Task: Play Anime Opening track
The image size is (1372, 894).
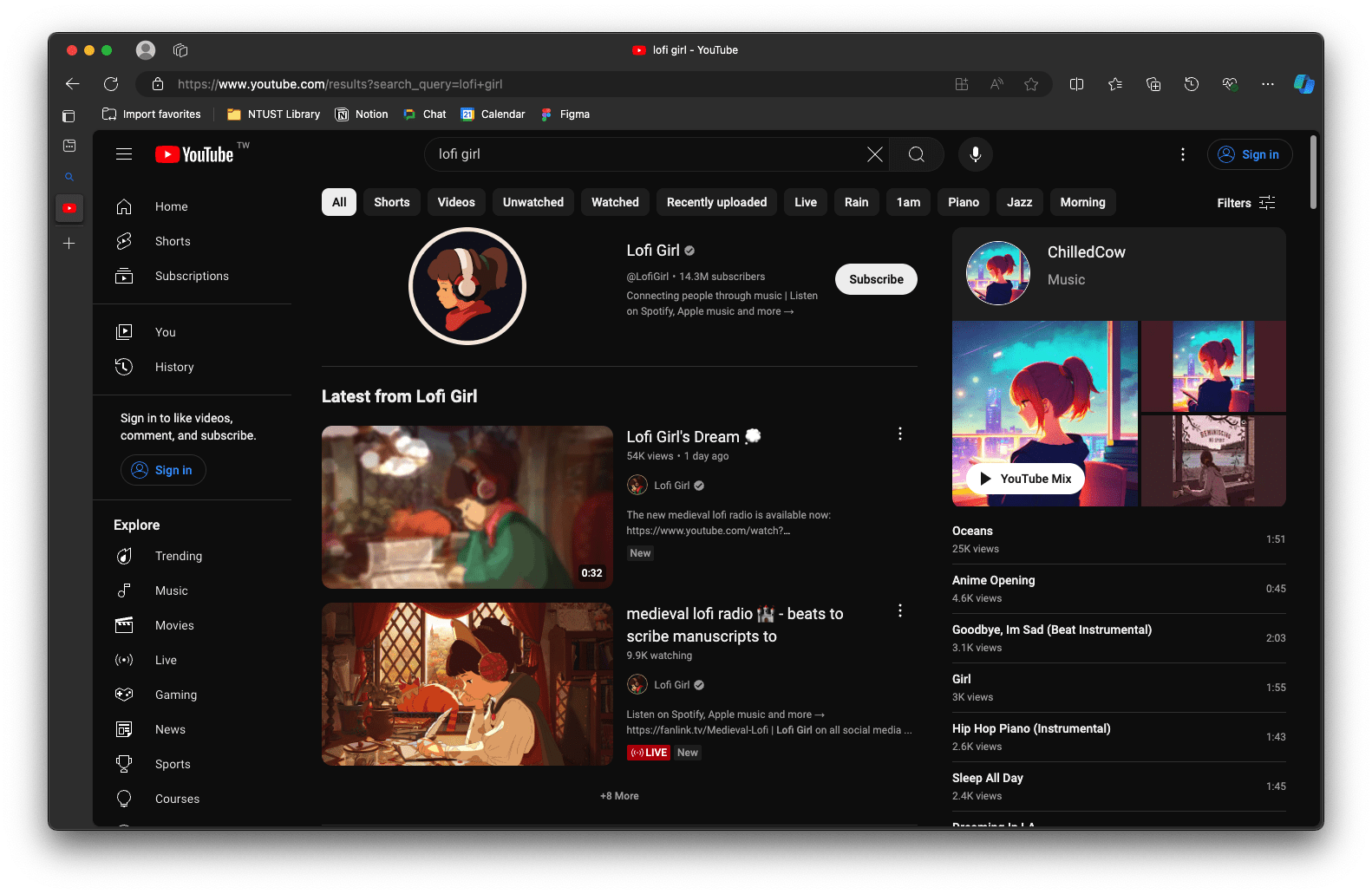Action: click(1119, 589)
